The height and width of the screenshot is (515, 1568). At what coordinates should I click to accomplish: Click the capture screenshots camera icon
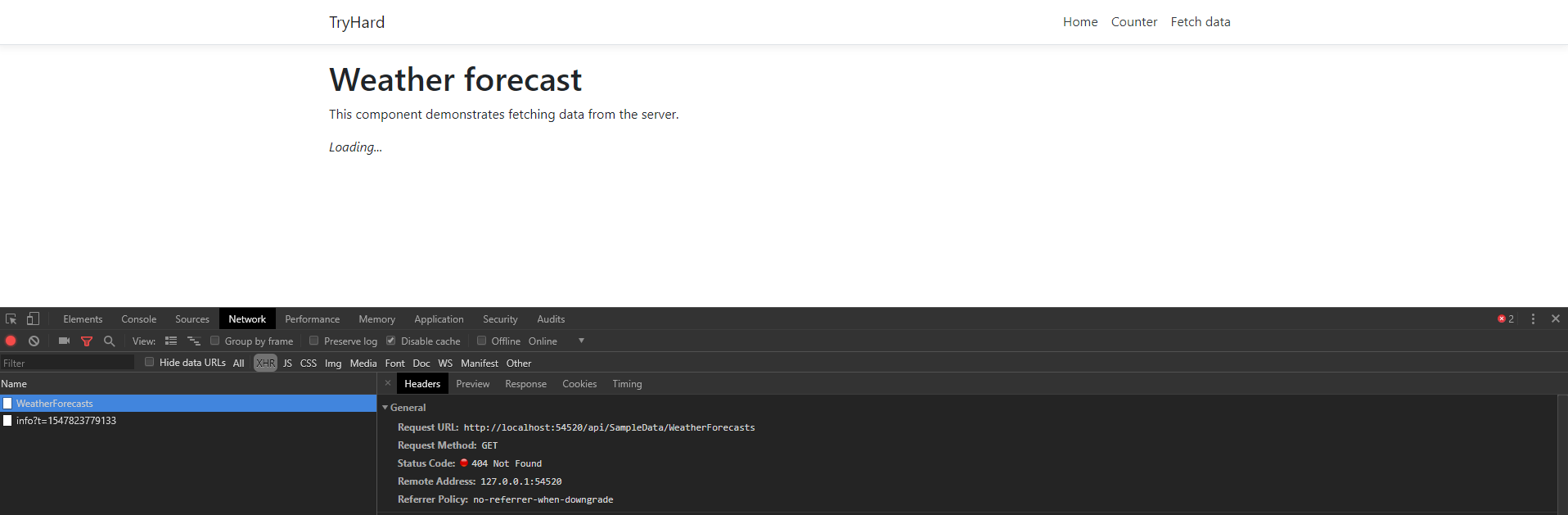point(64,341)
